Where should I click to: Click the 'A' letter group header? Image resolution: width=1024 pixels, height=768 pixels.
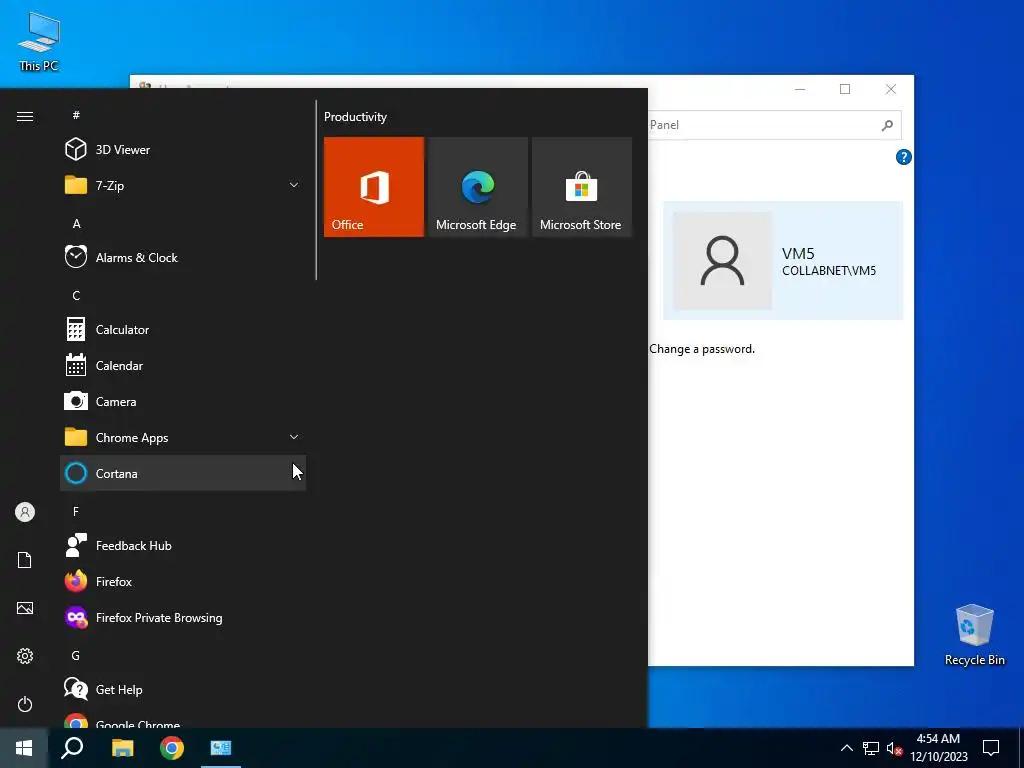pos(76,223)
